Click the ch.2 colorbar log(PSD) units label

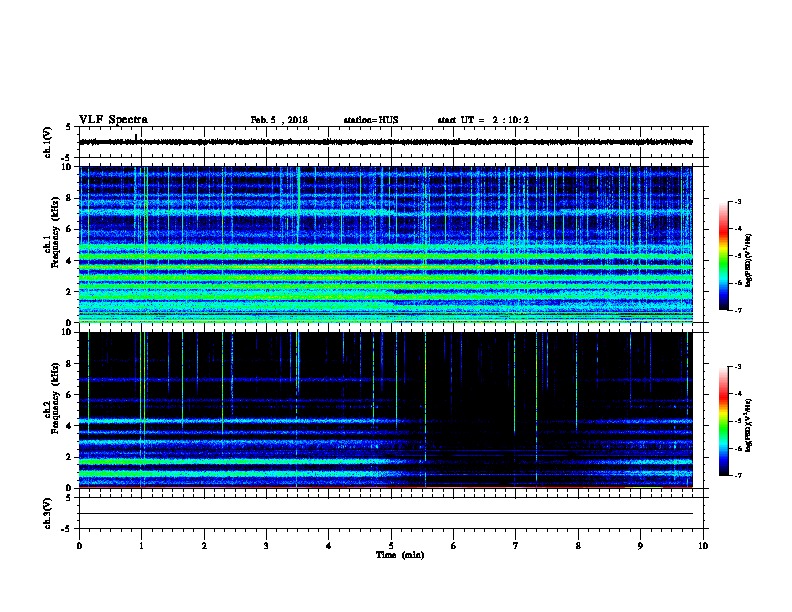(x=749, y=426)
